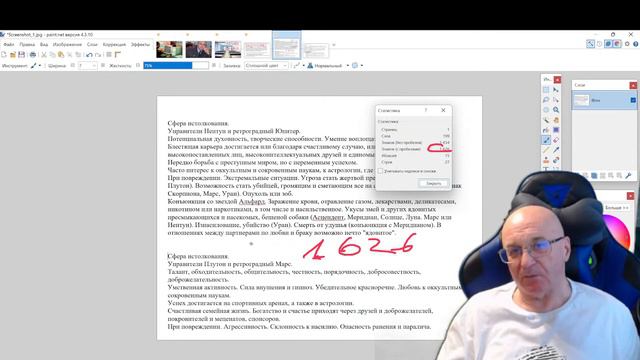Open the Изображение menu
The height and width of the screenshot is (360, 640).
point(67,44)
